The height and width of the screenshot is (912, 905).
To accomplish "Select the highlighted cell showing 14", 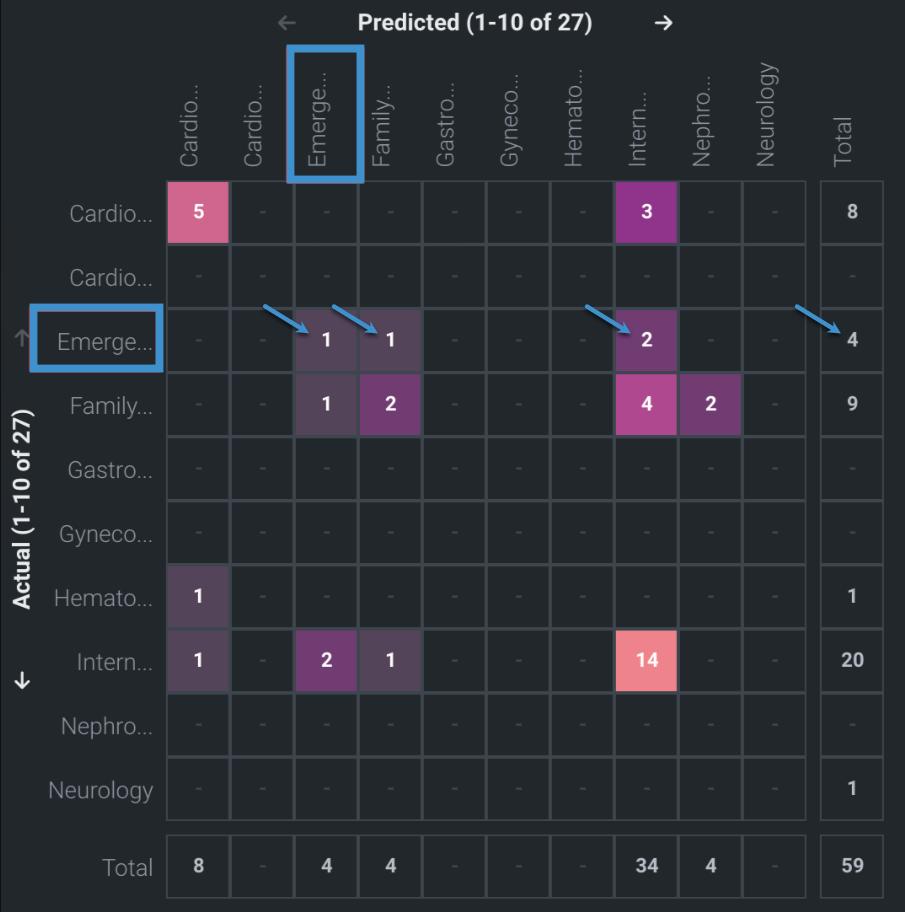I will click(x=647, y=660).
